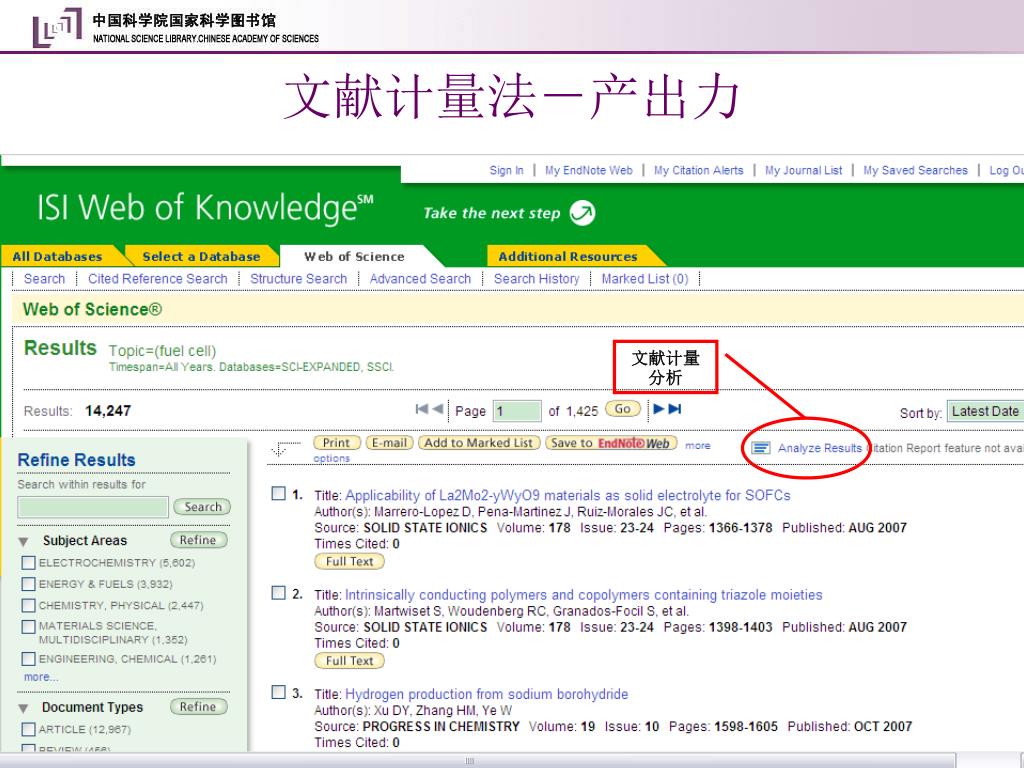Switch to the Web of Science tab
This screenshot has width=1024, height=768.
pyautogui.click(x=354, y=257)
